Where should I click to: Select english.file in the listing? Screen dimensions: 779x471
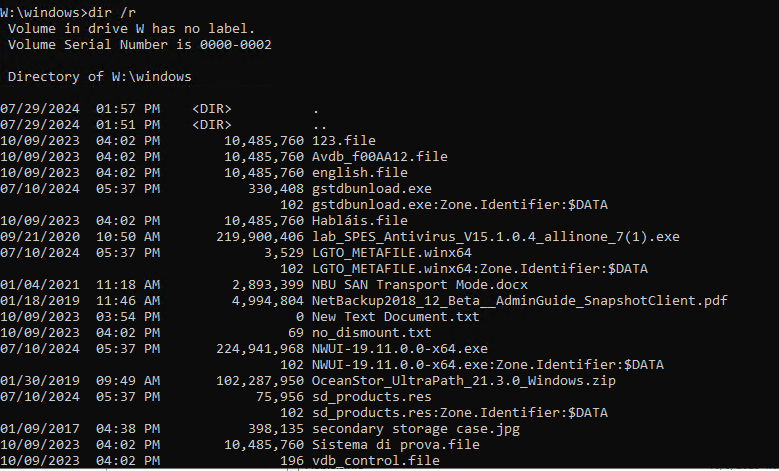tap(360, 172)
